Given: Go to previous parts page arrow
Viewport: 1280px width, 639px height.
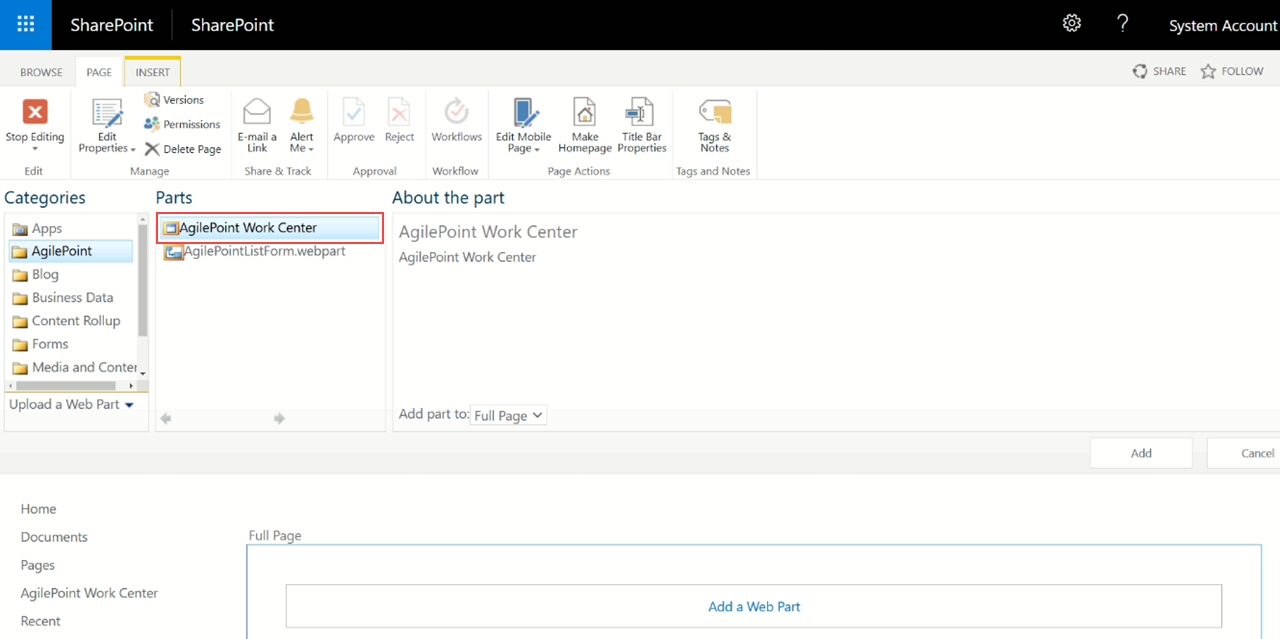Looking at the screenshot, I should 166,419.
